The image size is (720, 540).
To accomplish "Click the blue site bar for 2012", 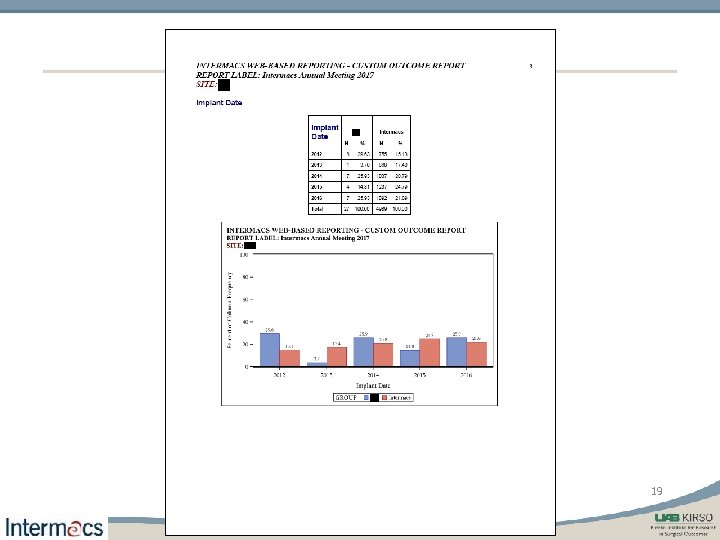I will coord(270,350).
